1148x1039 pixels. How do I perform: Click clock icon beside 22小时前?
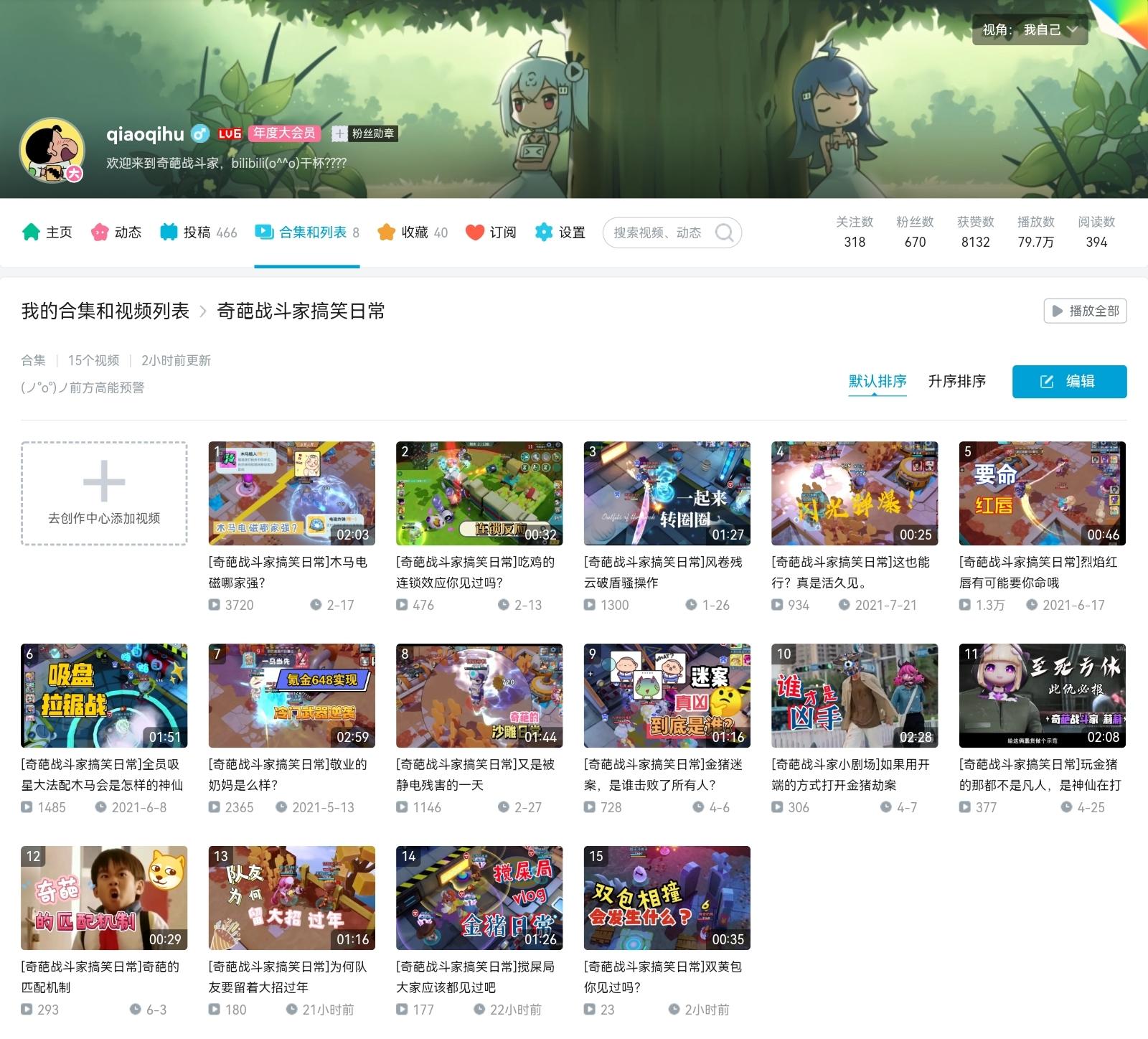pos(479,1010)
